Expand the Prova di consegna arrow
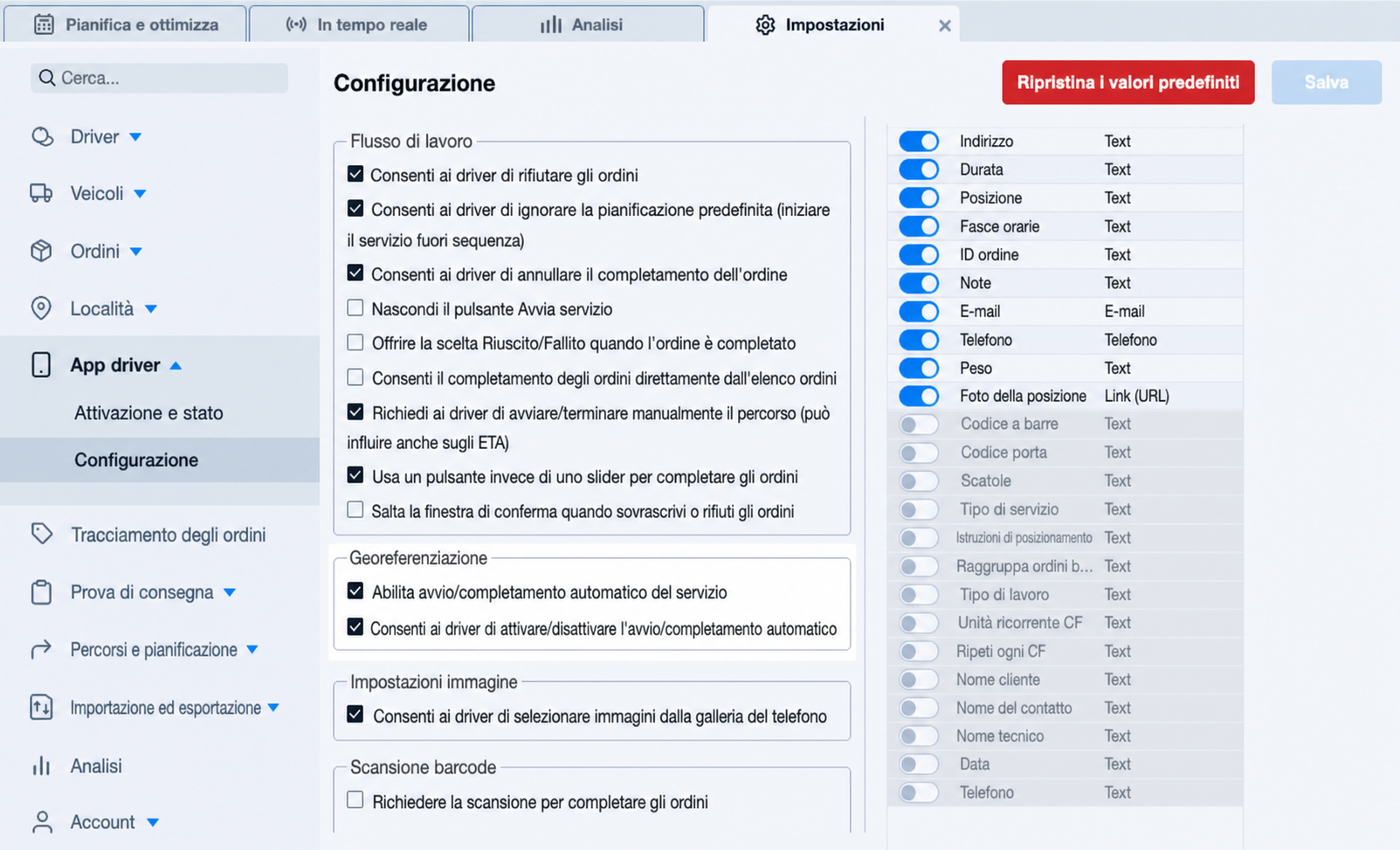The height and width of the screenshot is (850, 1400). 229,592
